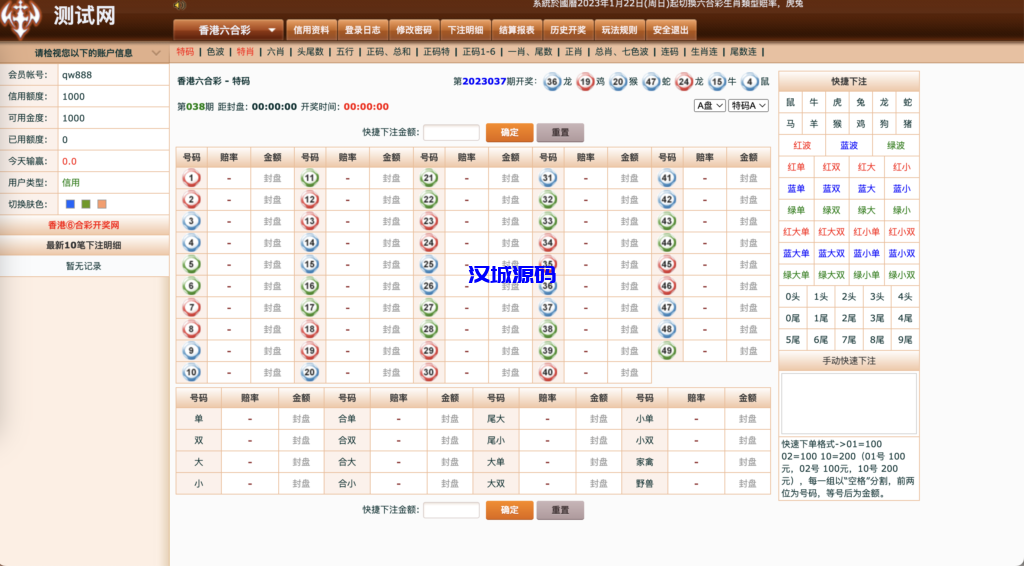Click number ball 49
Screen dimensions: 1024x566
(667, 351)
